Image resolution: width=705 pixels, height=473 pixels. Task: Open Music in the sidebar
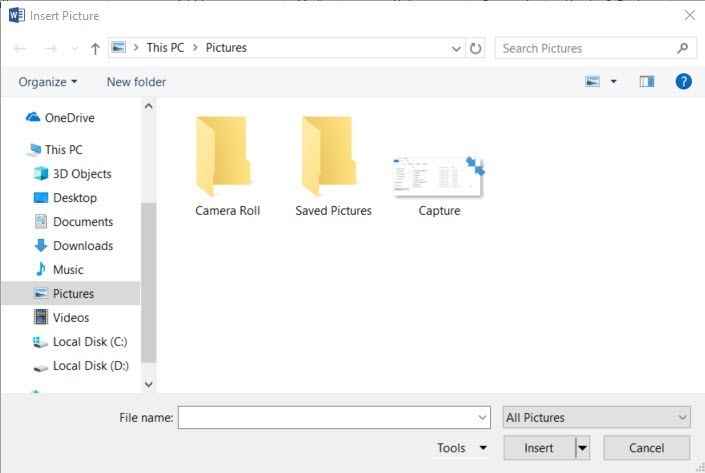pyautogui.click(x=59, y=269)
